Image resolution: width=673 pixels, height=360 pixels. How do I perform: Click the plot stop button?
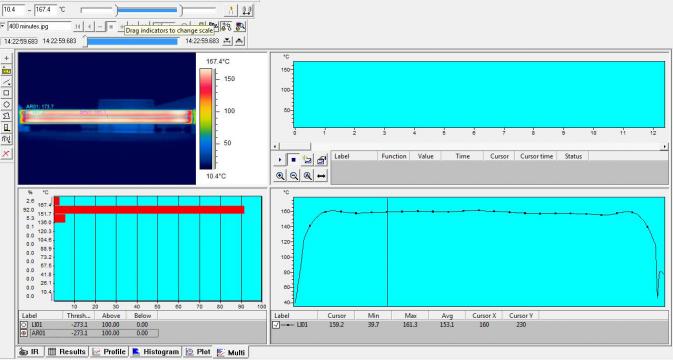pyautogui.click(x=294, y=160)
